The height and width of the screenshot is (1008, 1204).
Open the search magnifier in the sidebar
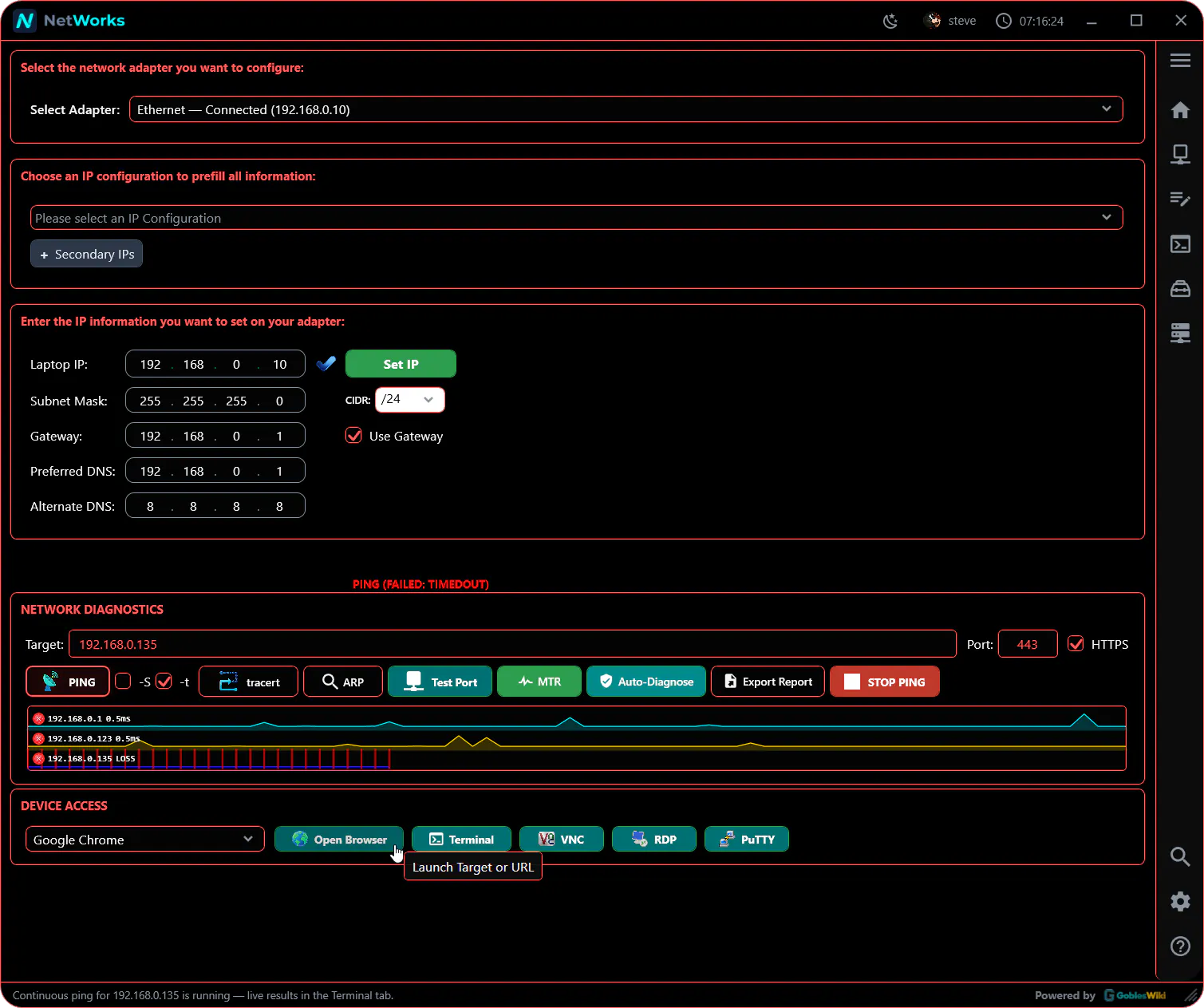(1180, 857)
